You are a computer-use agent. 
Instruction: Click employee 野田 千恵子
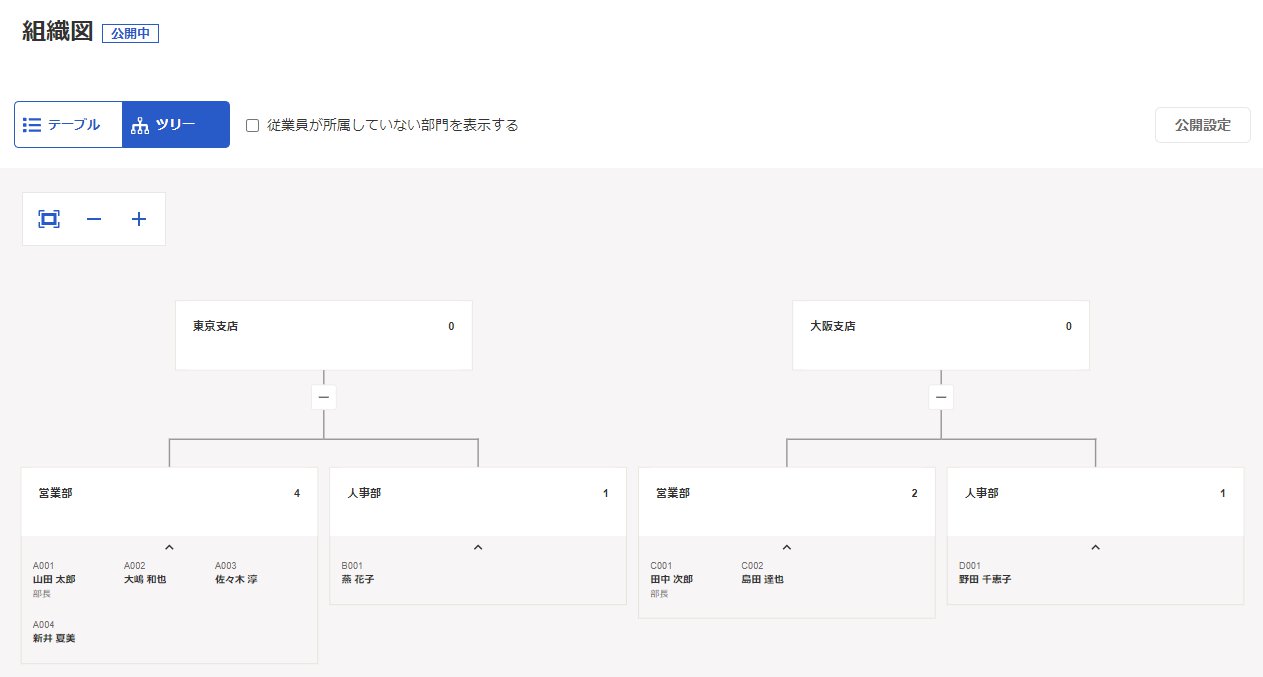pyautogui.click(x=985, y=579)
